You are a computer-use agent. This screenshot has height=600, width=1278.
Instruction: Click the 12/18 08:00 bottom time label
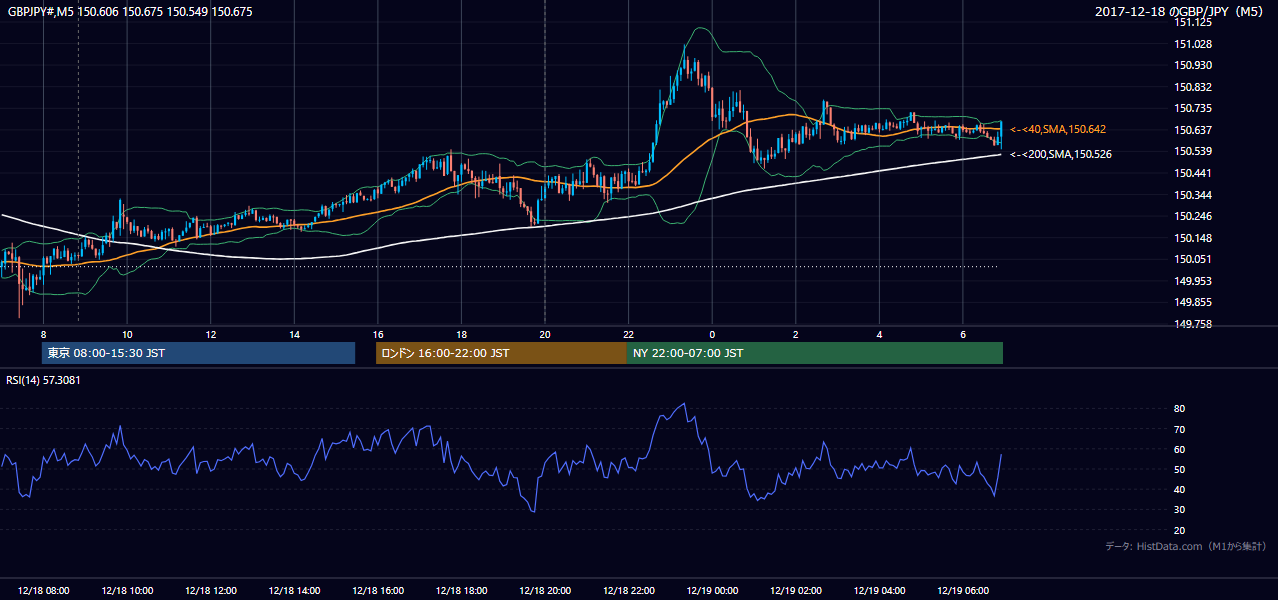43,591
